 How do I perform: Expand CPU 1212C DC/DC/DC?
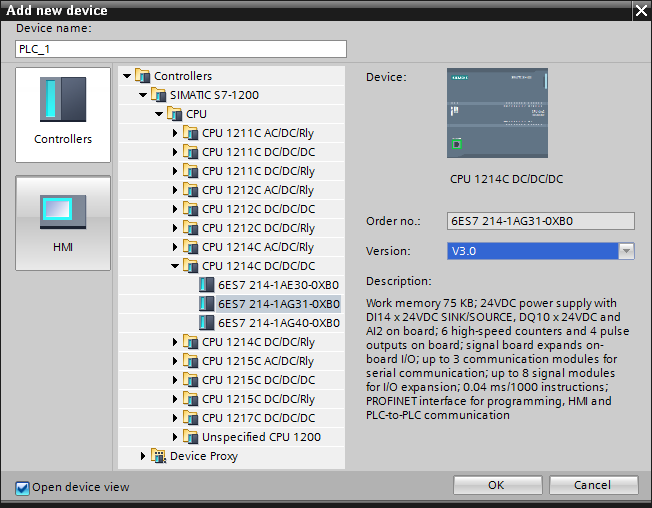[175, 209]
